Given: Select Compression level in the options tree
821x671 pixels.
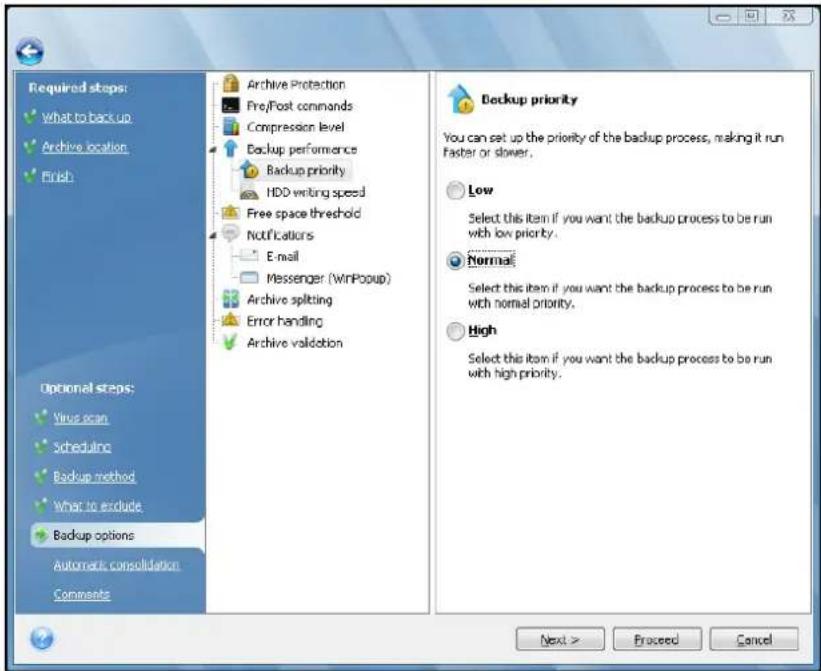Looking at the screenshot, I should (x=295, y=127).
